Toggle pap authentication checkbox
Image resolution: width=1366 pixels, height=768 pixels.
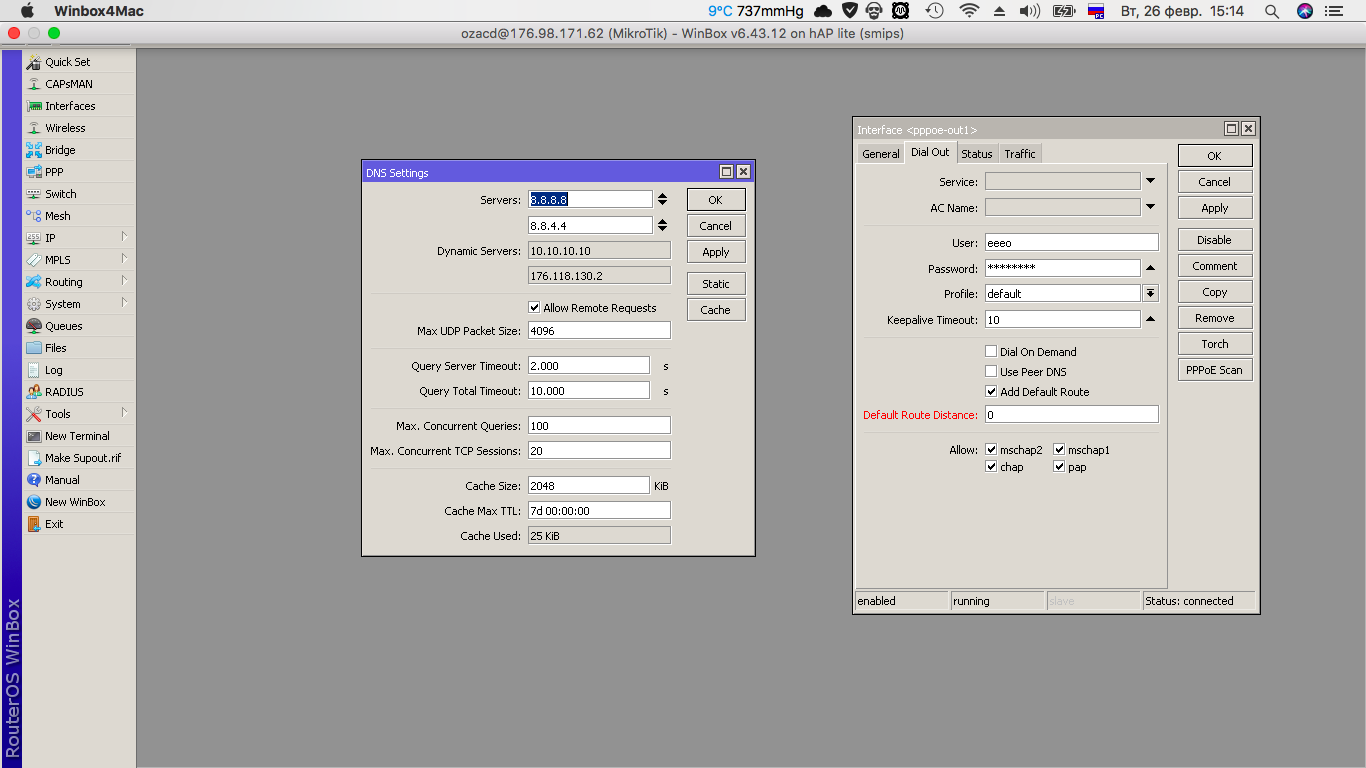click(x=1059, y=467)
